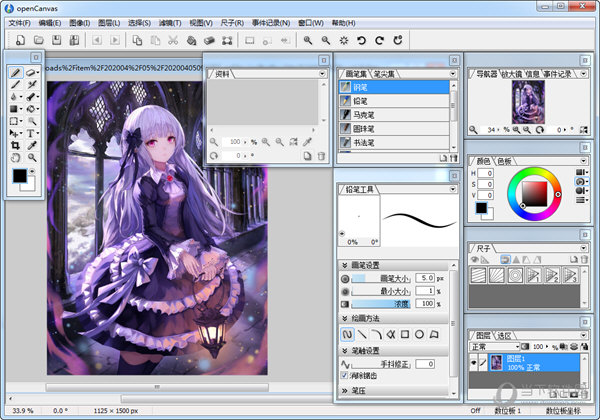600x420 pixels.
Task: Click the 手抖修正 value field
Action: tap(425, 364)
